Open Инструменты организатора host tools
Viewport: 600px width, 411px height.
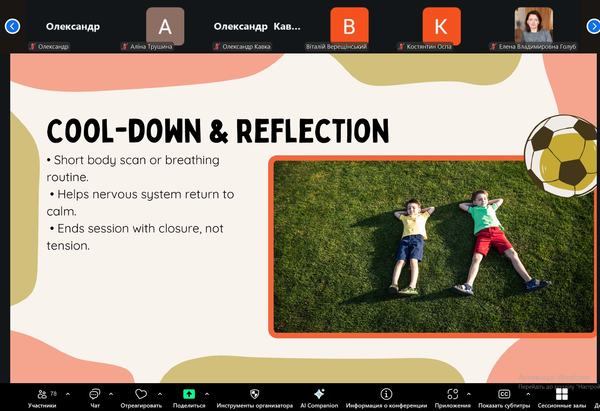254,395
